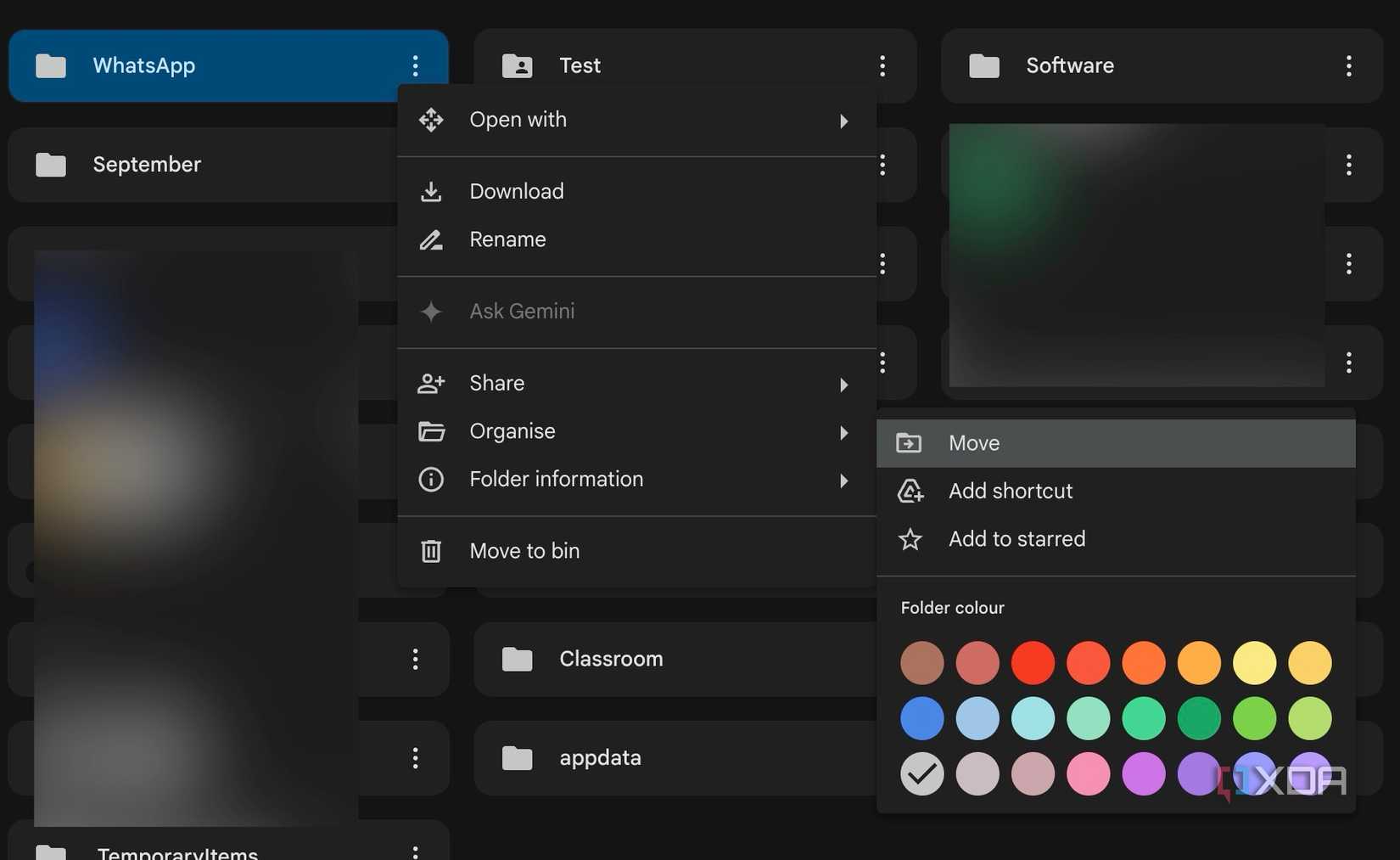Click the appdata folder icon
The height and width of the screenshot is (860, 1400).
point(517,757)
